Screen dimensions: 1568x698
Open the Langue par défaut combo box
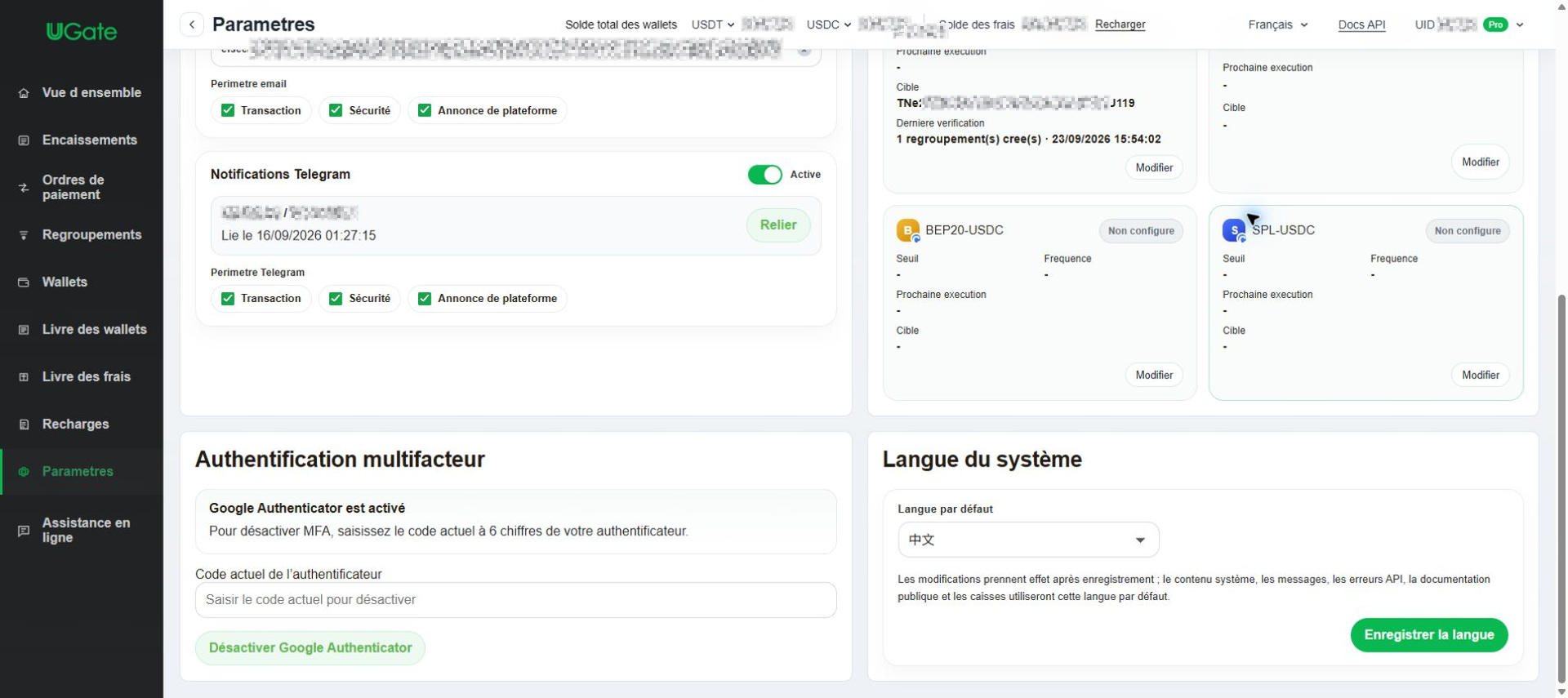point(1028,540)
